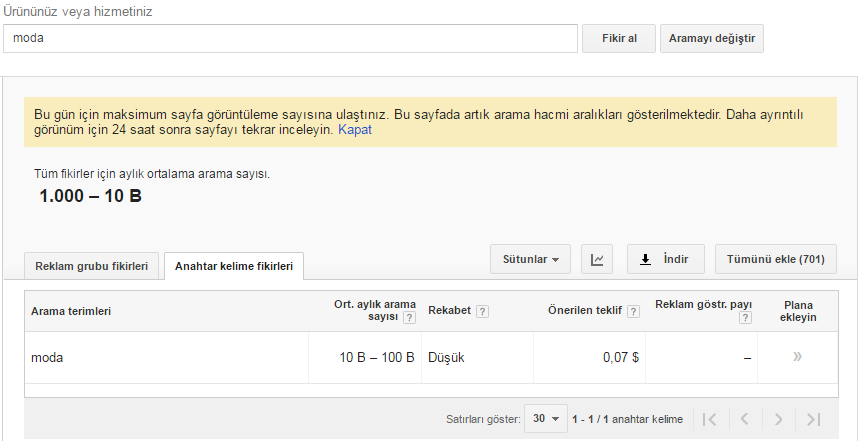
Task: Open help icon beside 'Rekabet' header
Action: click(x=482, y=311)
